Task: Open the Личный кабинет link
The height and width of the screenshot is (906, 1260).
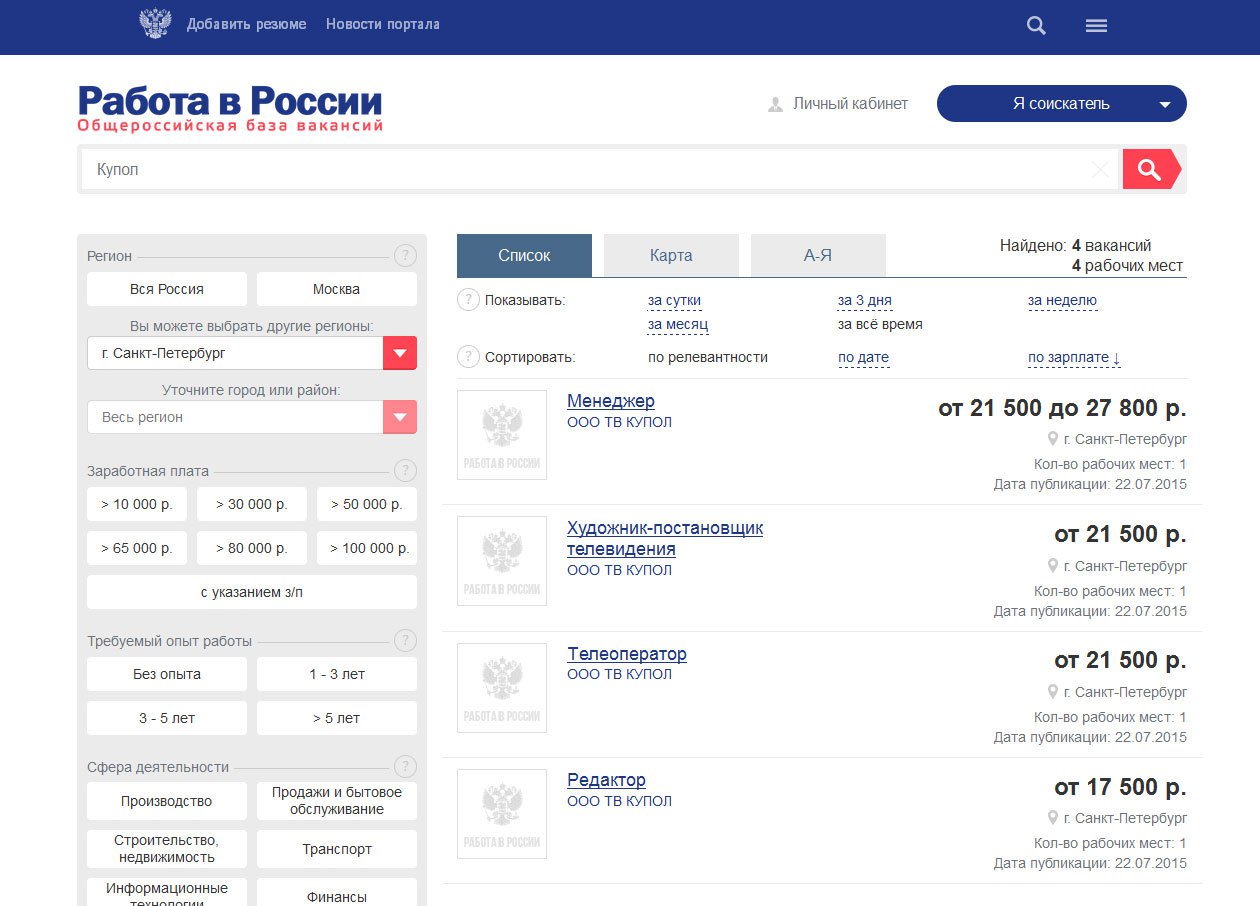Action: coord(850,103)
